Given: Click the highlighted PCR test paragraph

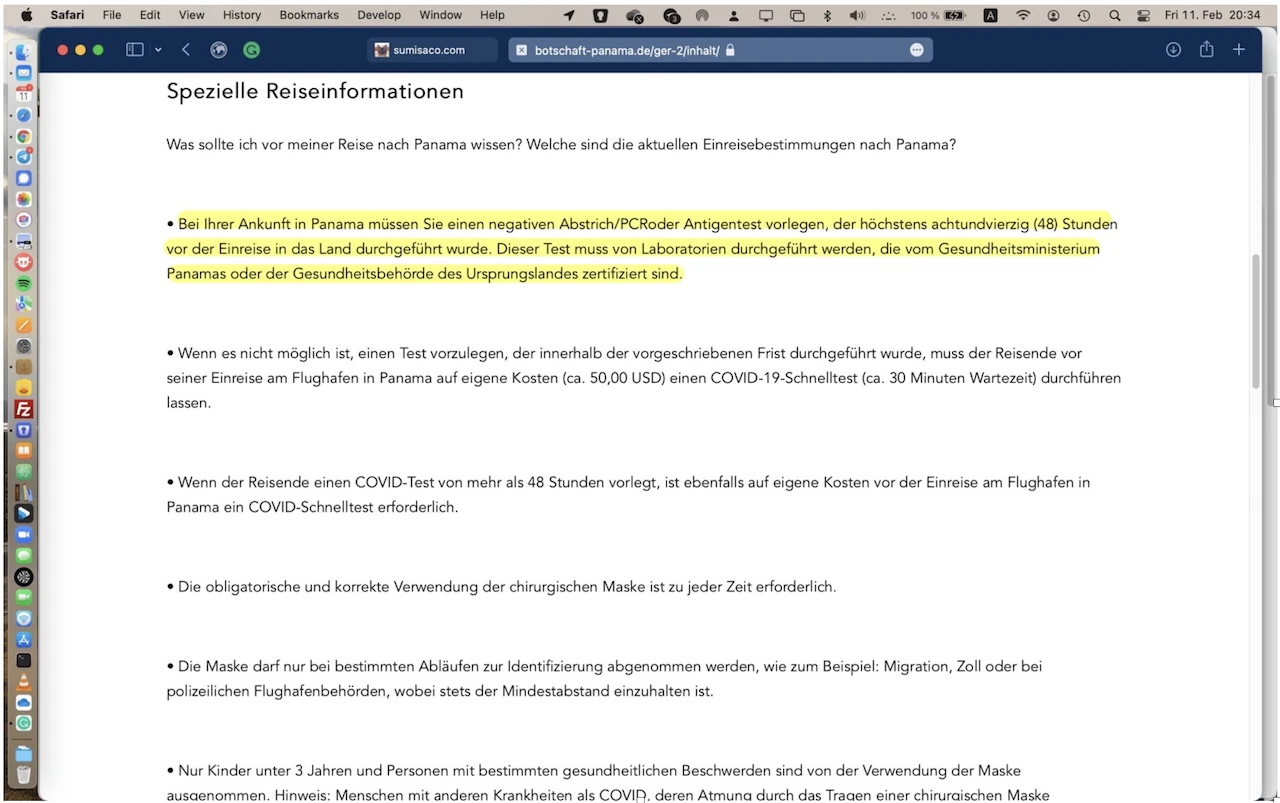Looking at the screenshot, I should 642,249.
